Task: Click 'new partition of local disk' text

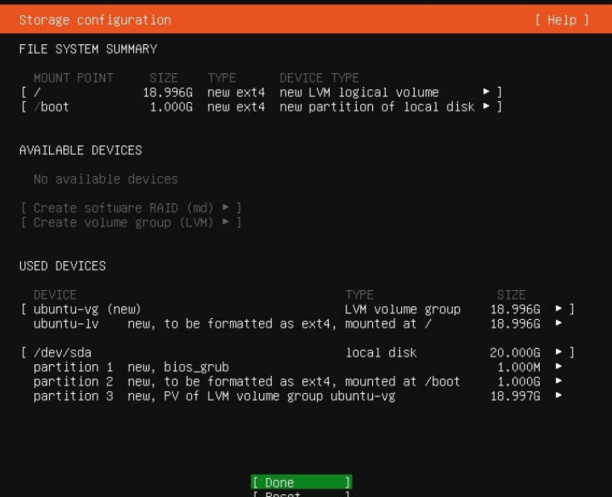Action: point(377,107)
